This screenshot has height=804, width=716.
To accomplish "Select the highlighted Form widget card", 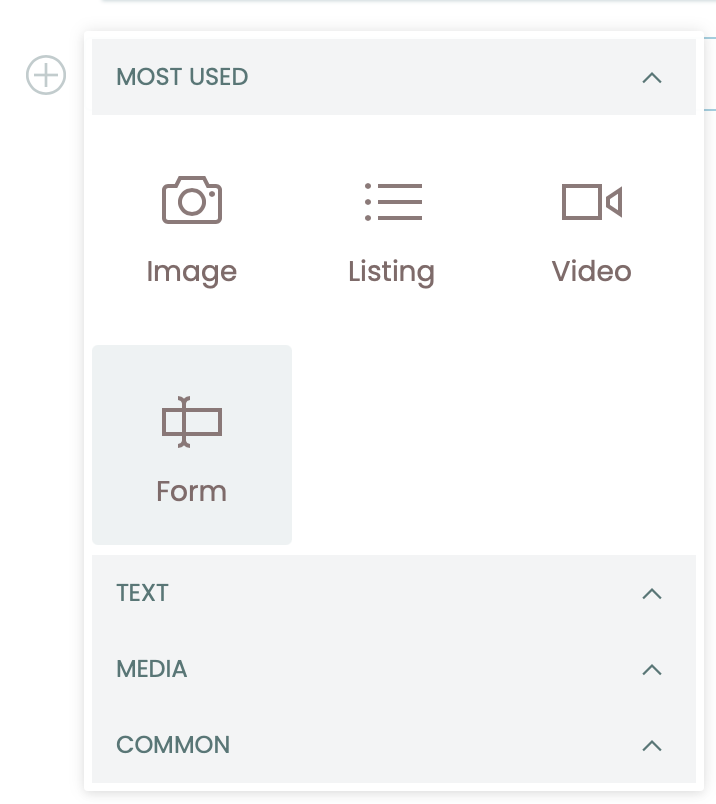I will pyautogui.click(x=192, y=445).
